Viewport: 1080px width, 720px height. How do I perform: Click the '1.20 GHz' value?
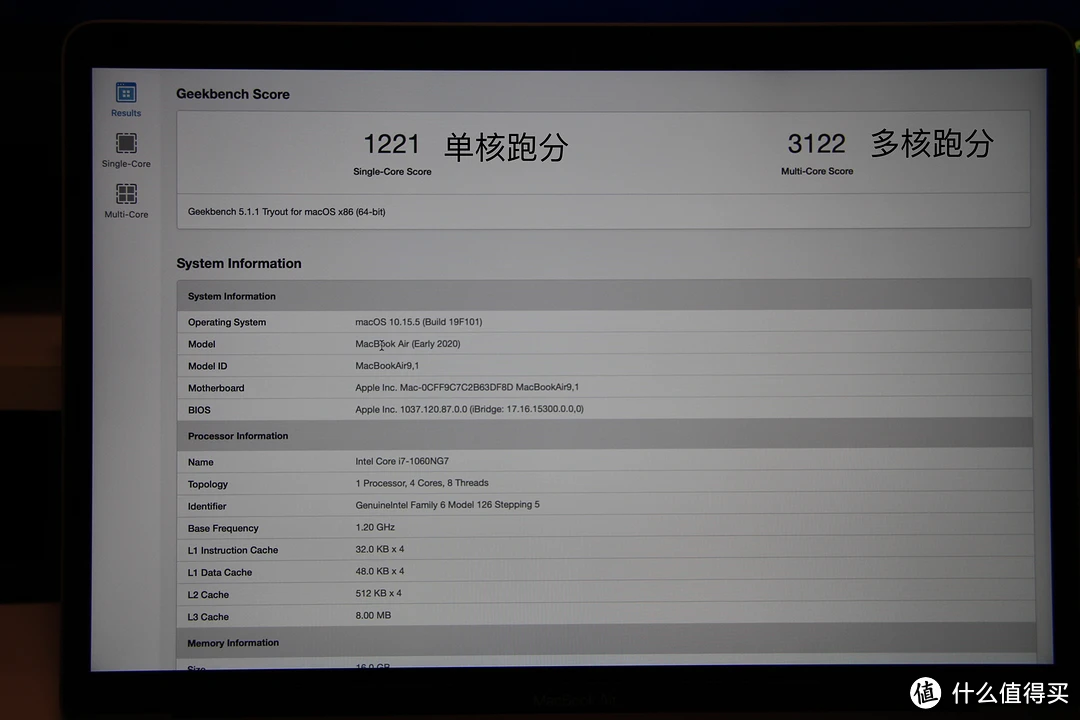coord(375,527)
